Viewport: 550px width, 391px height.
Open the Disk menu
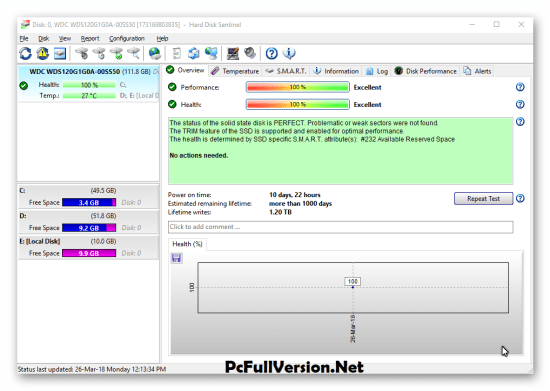[x=43, y=39]
